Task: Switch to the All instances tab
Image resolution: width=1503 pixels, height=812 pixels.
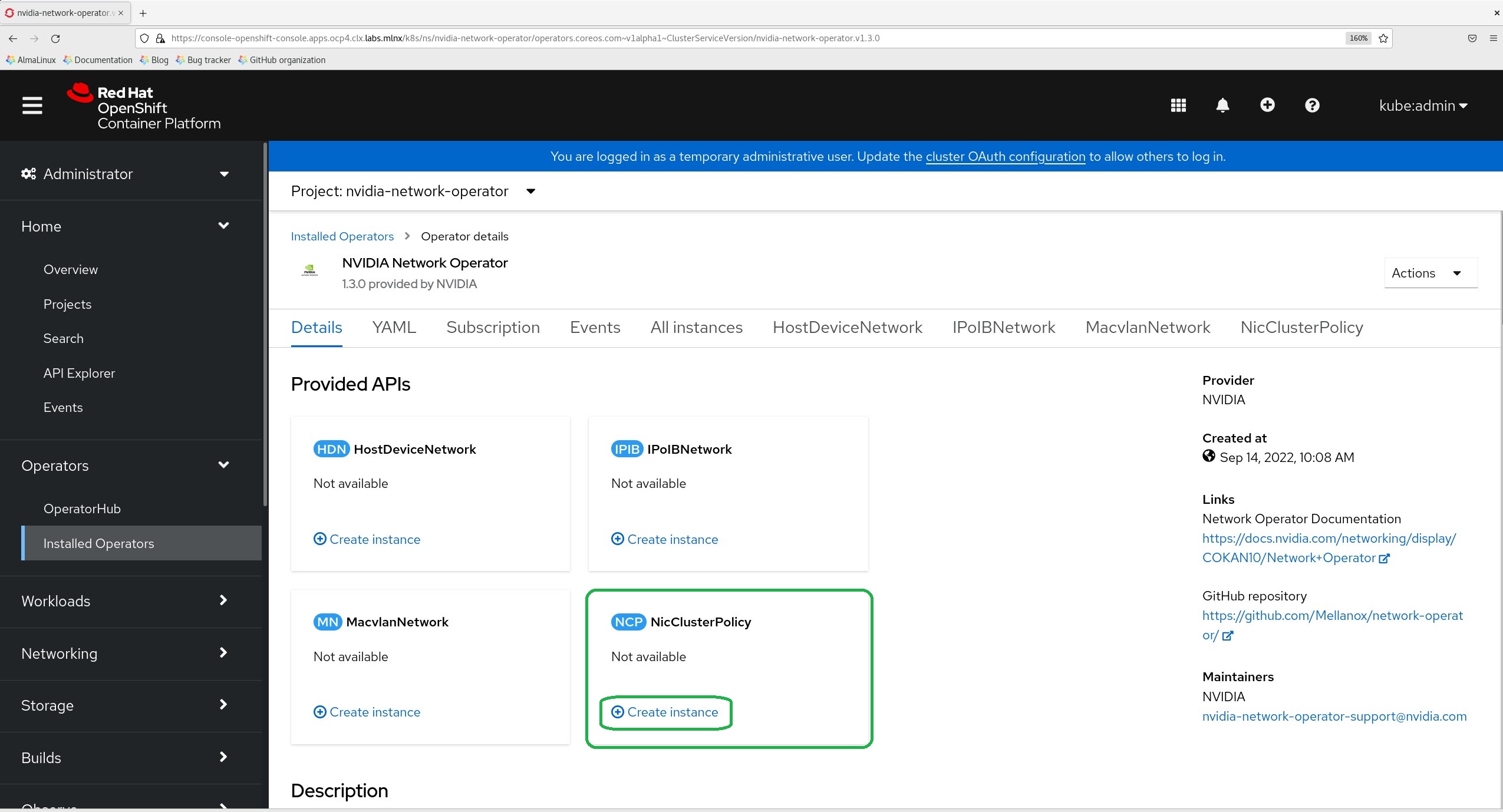Action: tap(696, 328)
